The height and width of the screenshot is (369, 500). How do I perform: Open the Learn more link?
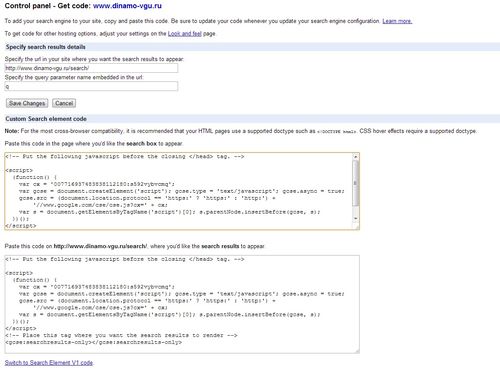[x=397, y=21]
